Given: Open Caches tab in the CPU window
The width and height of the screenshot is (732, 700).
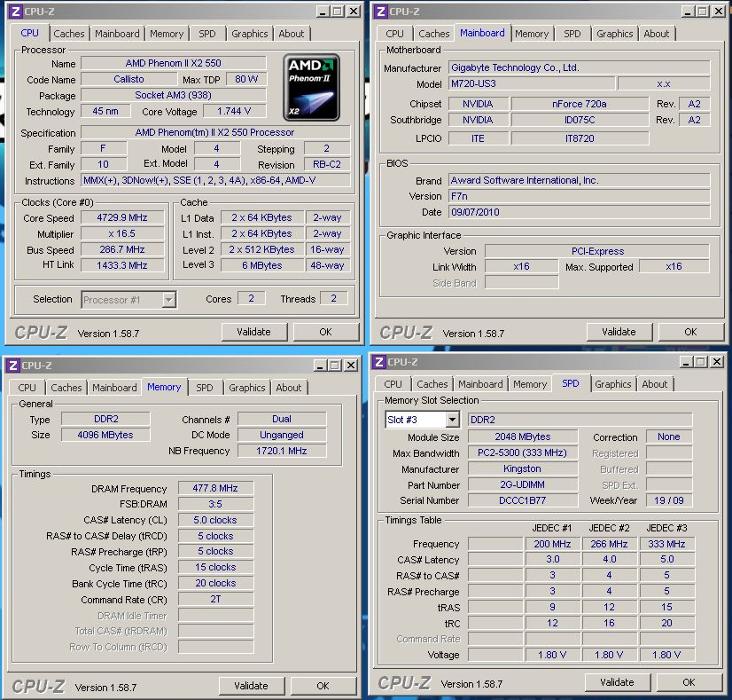Looking at the screenshot, I should pyautogui.click(x=69, y=34).
